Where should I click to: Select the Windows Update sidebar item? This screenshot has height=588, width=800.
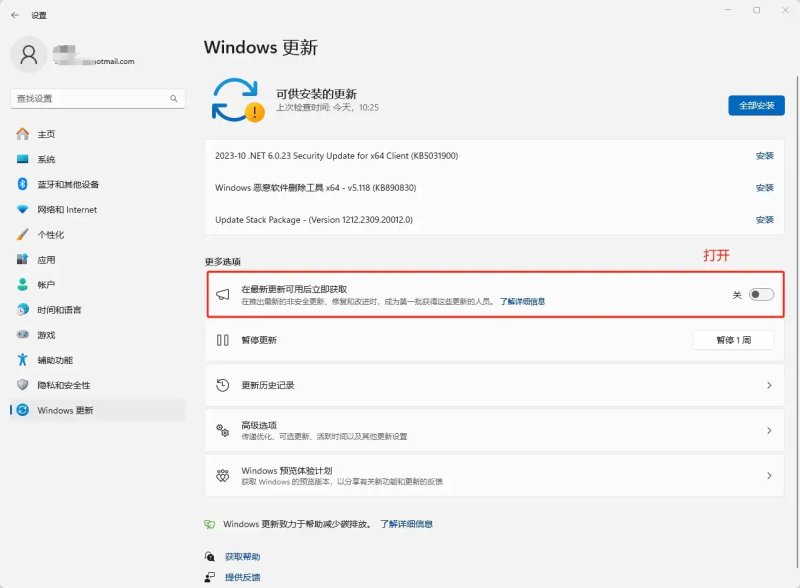[x=97, y=410]
